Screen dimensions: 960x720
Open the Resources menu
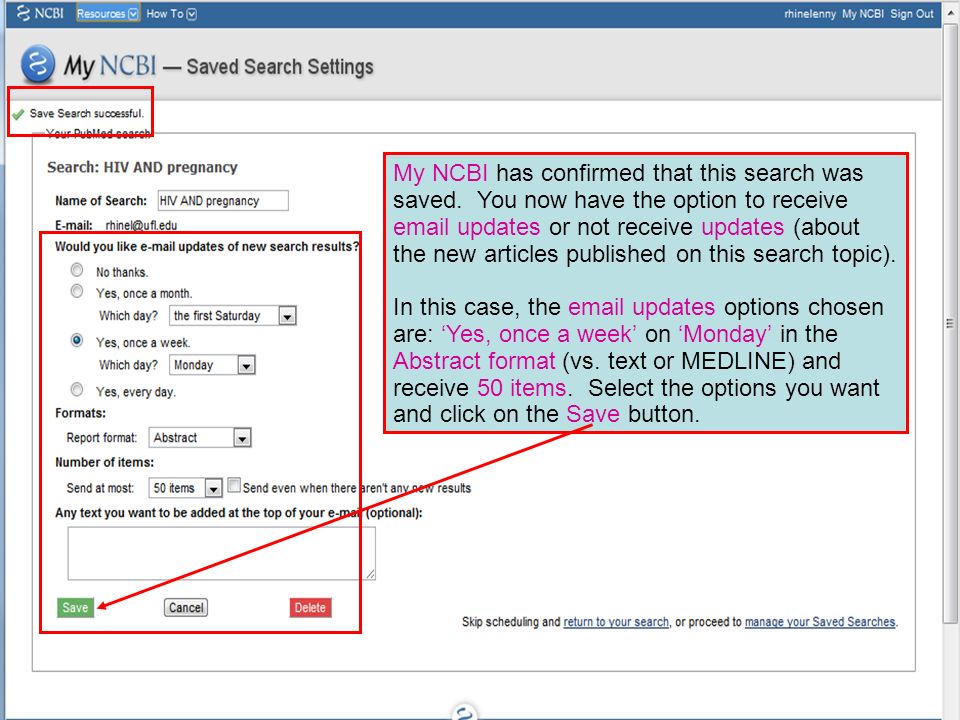pos(107,13)
